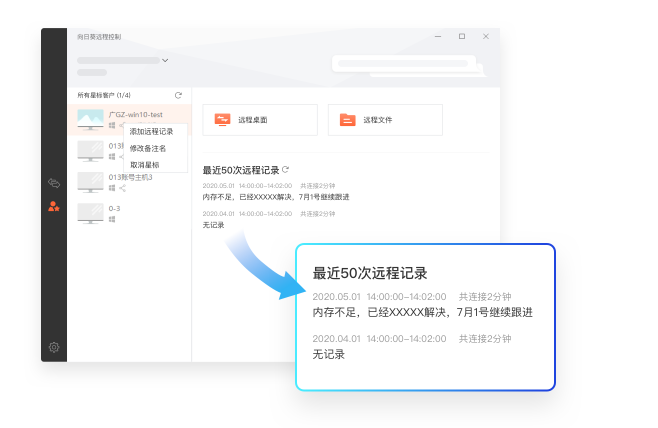658x428 pixels.
Task: Select host 广GZ-win10-test
Action: coord(129,120)
